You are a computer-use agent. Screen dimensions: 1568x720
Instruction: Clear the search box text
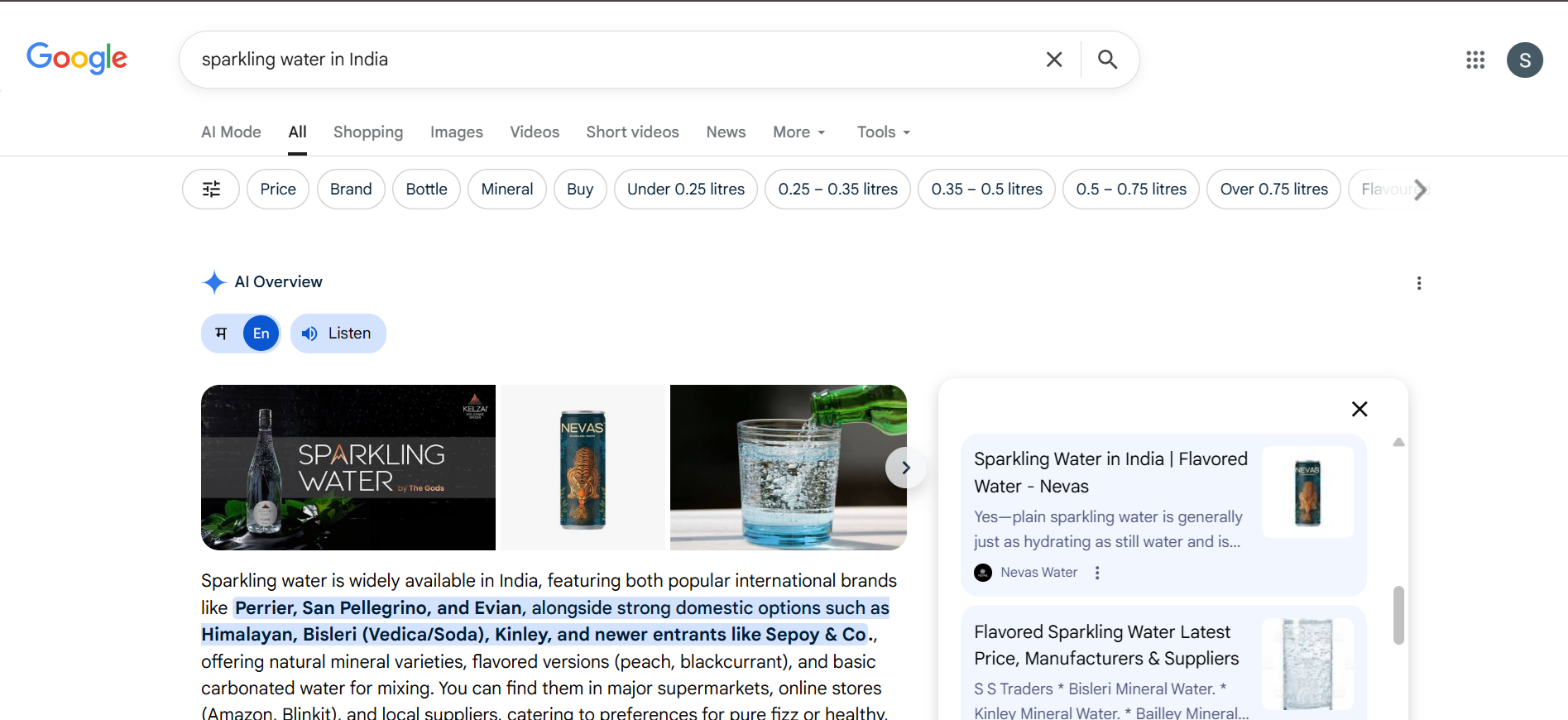(1053, 60)
